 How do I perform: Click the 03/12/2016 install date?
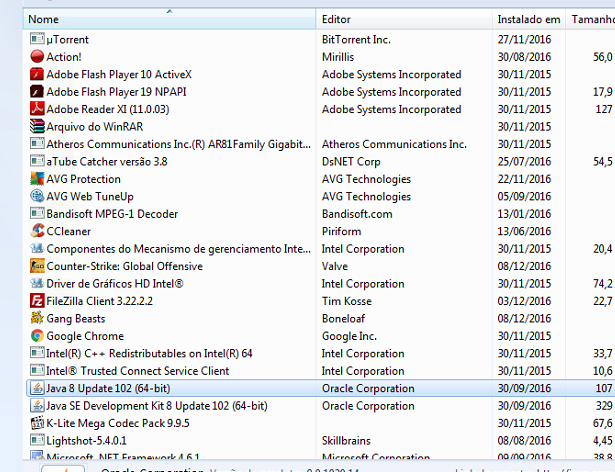(524, 301)
